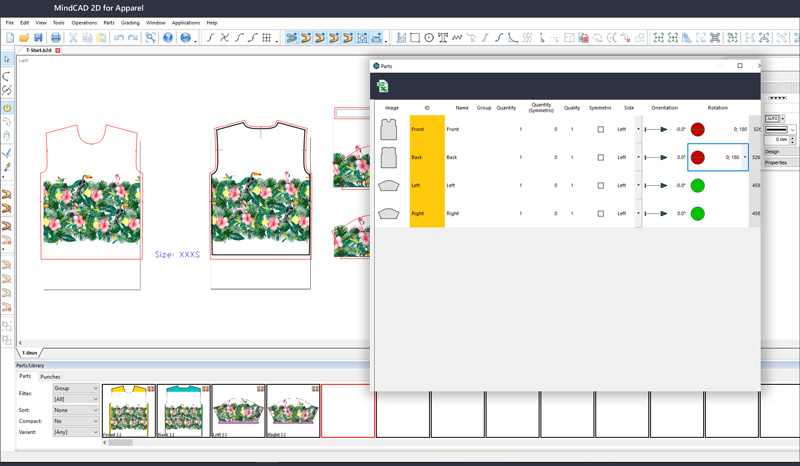Switch to the Punches tab
The image size is (800, 466).
50,377
